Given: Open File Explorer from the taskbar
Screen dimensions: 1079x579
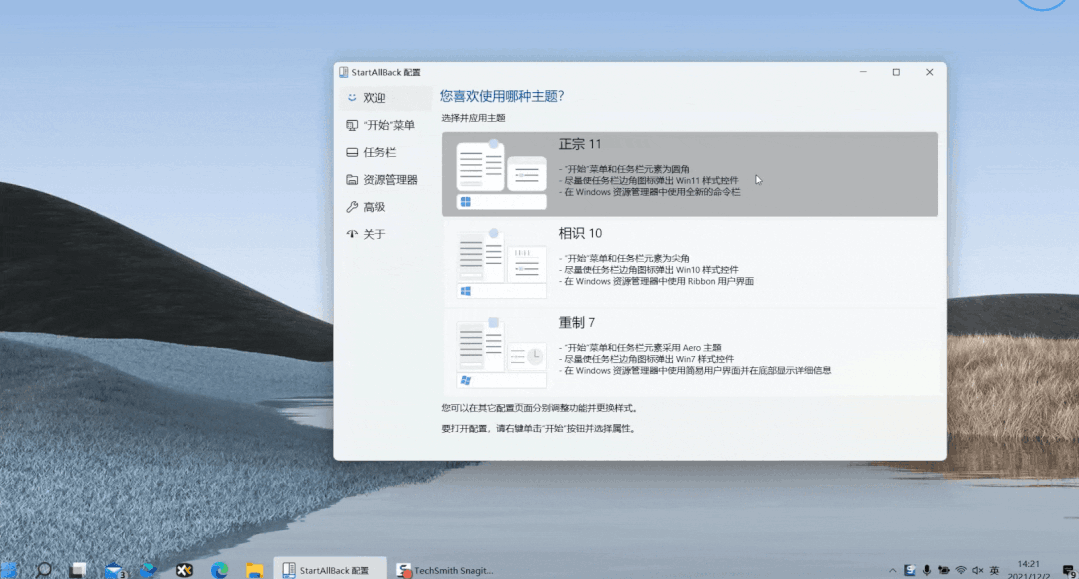Looking at the screenshot, I should [255, 568].
